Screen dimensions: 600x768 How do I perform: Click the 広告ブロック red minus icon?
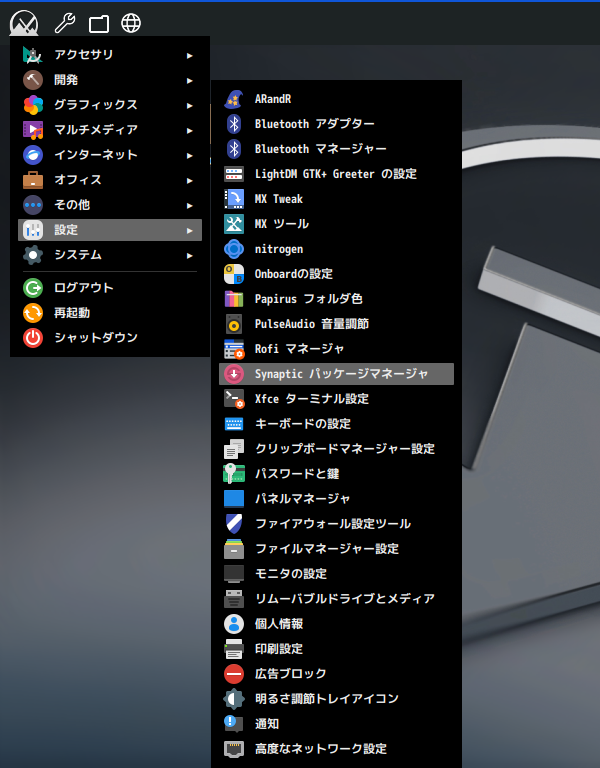click(234, 674)
